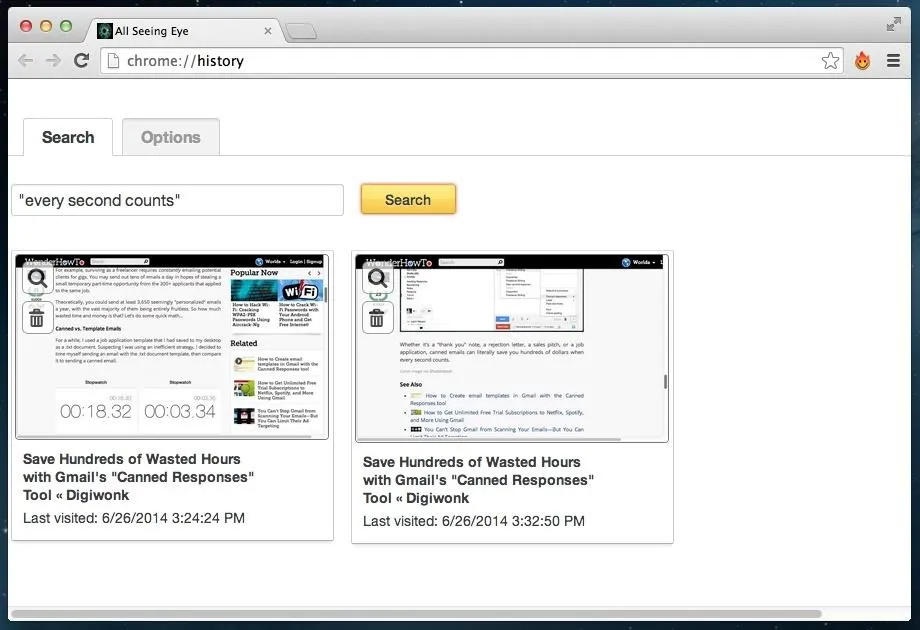Magnify the 3:32:50 PM result screenshot
920x630 pixels.
(x=377, y=279)
